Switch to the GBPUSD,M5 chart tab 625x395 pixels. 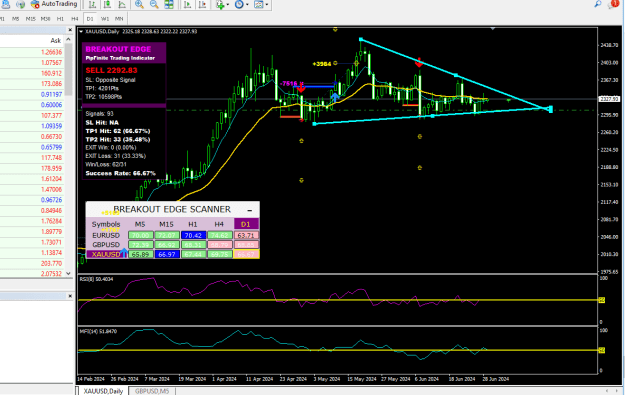point(152,391)
